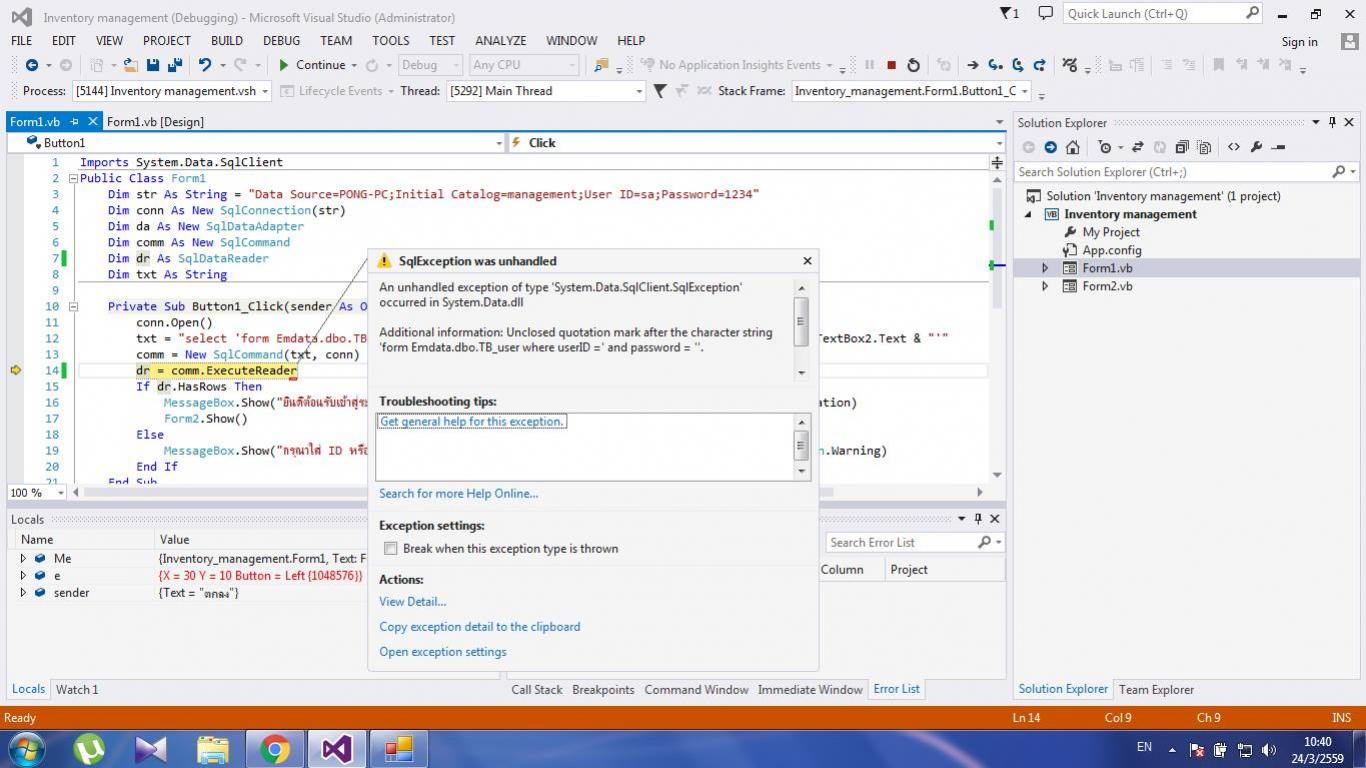Open Chrome from the Windows taskbar
This screenshot has height=768, width=1366.
[274, 749]
